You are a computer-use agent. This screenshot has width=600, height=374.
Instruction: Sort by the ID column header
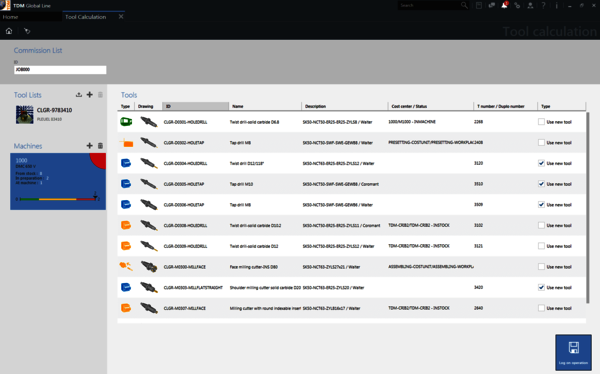tap(195, 106)
